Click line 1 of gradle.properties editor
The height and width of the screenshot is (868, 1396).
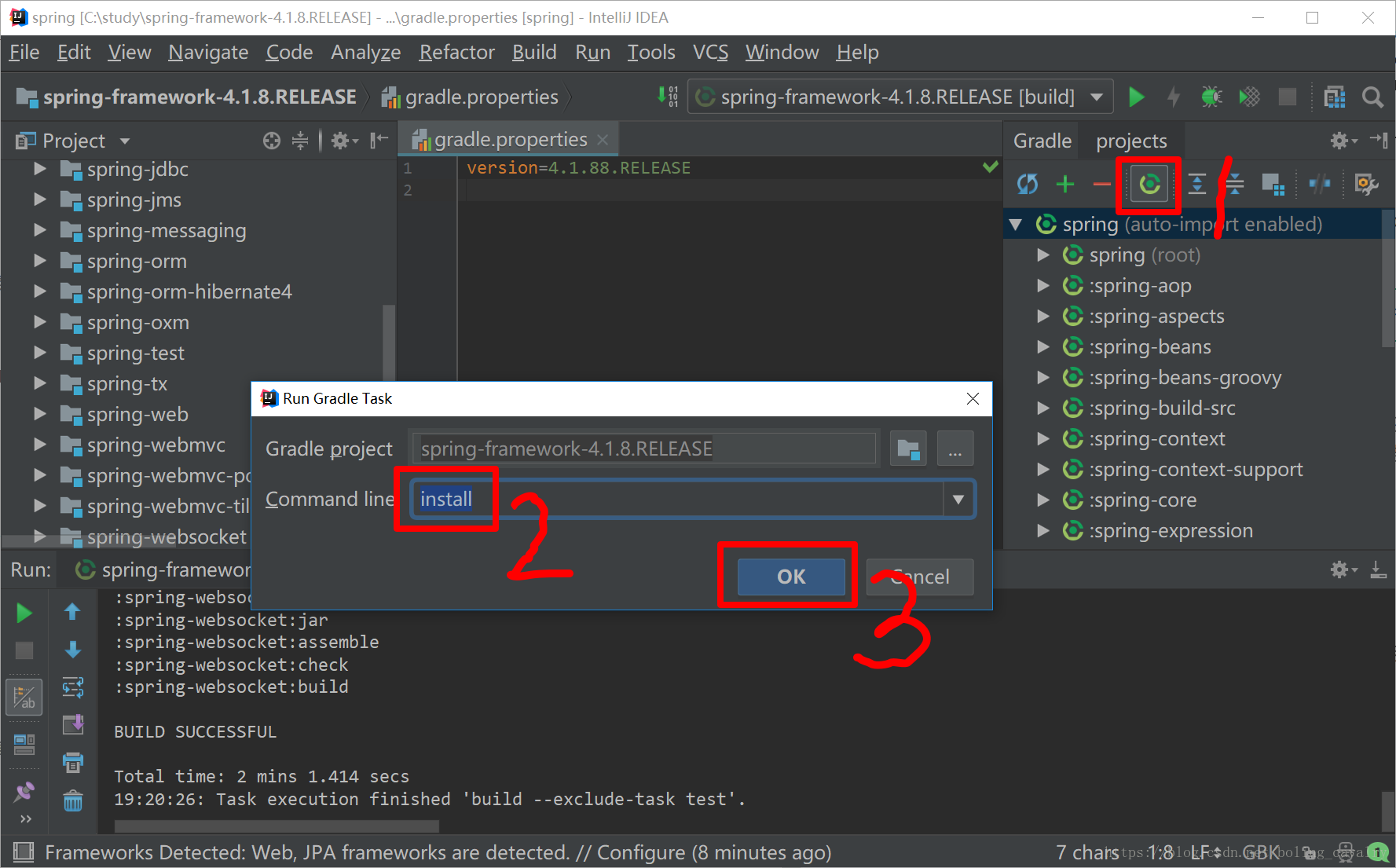pos(578,168)
